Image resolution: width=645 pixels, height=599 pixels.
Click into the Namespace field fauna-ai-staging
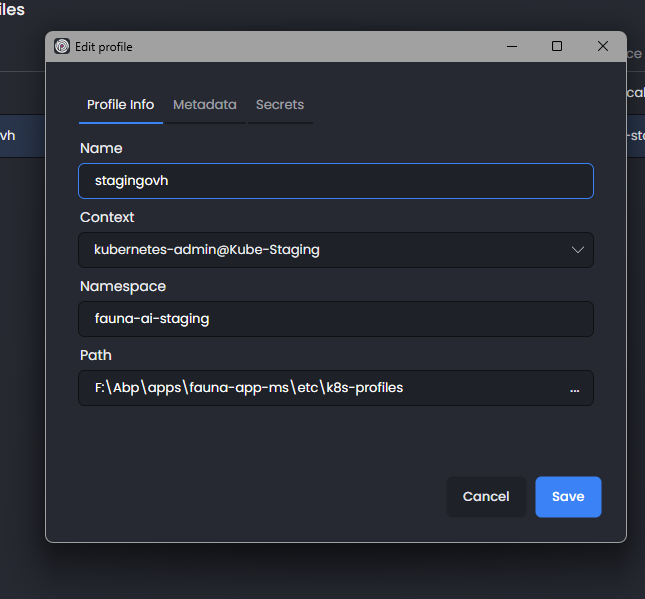[x=335, y=319]
